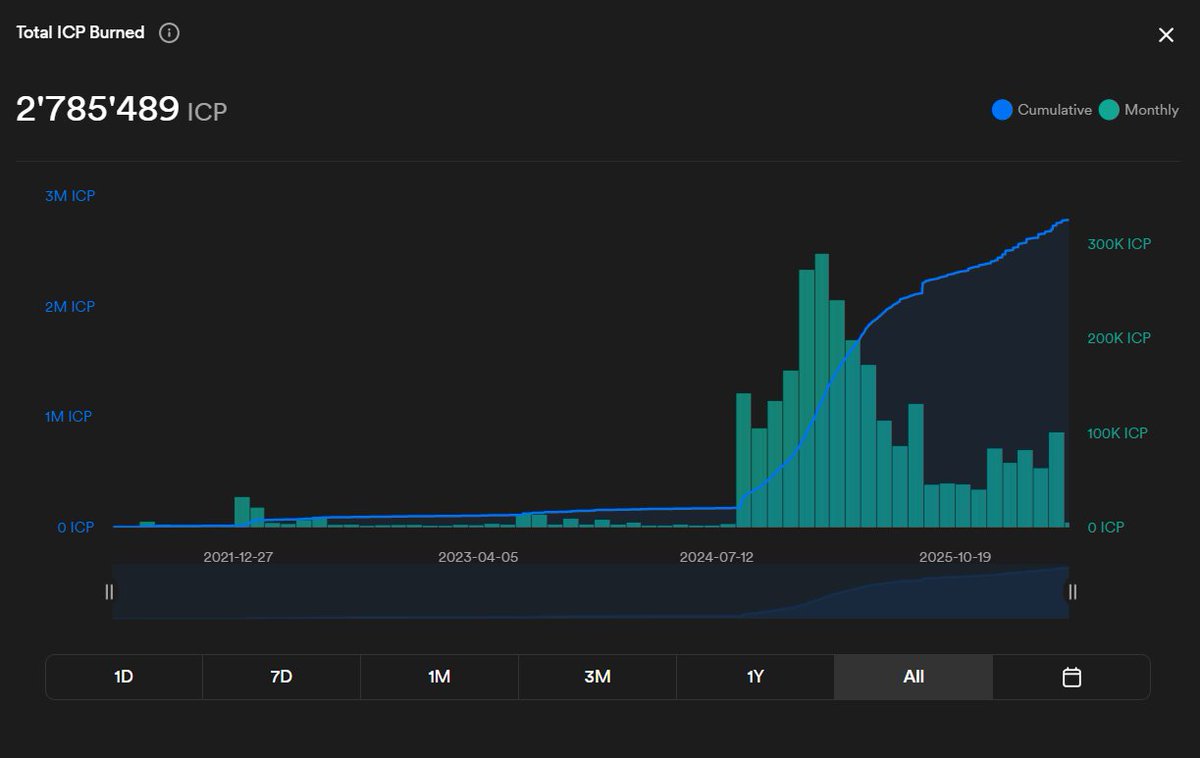Click the tallest monthly burn bar
1200x758 pixels.
click(822, 390)
